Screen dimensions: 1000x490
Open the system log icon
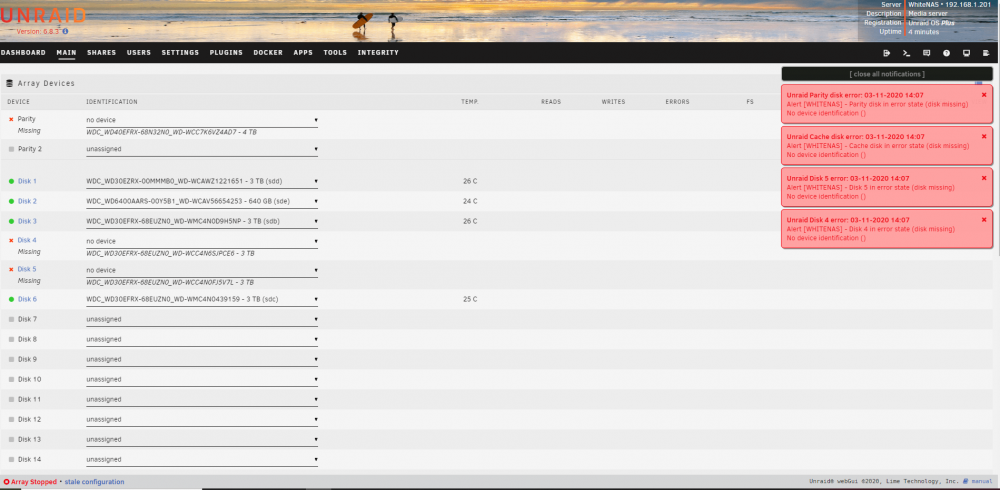coord(986,53)
